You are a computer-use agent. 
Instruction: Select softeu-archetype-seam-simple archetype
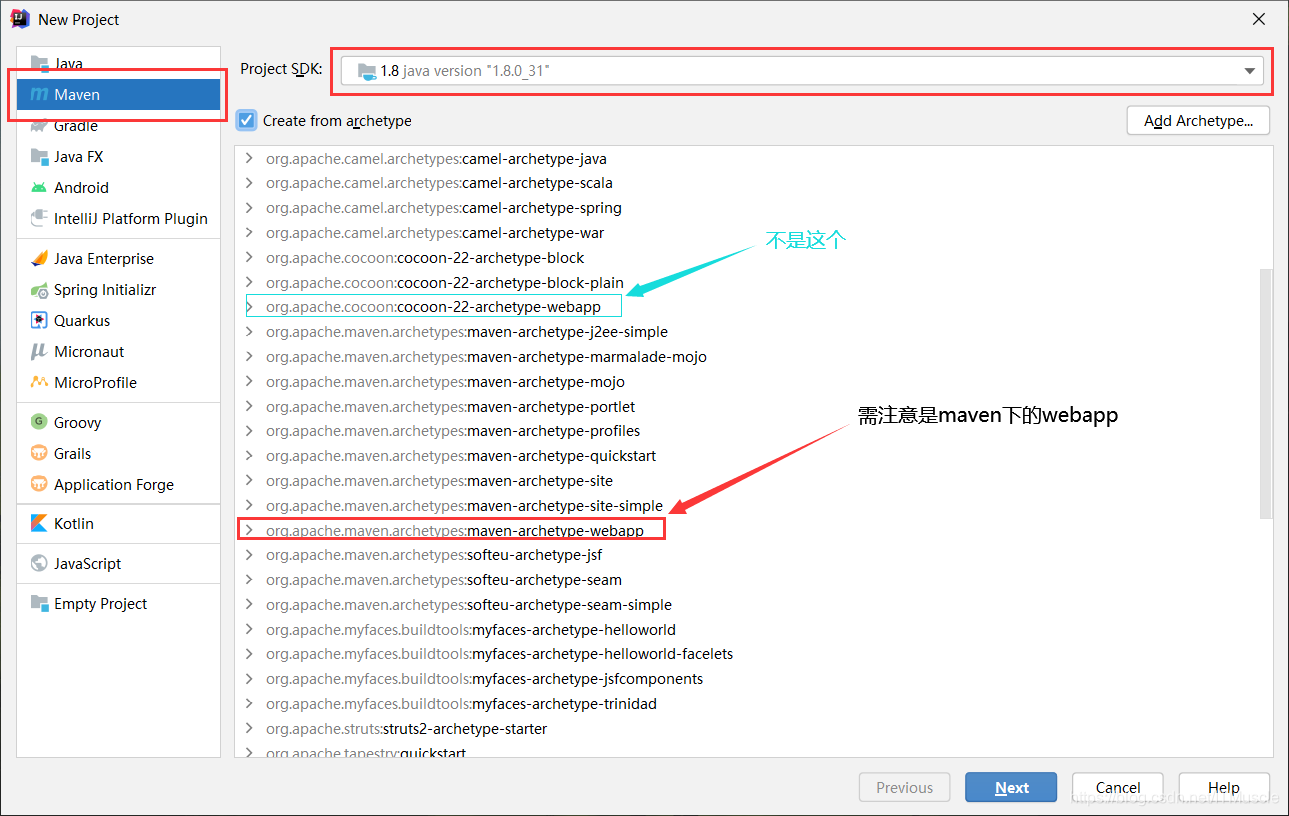469,605
